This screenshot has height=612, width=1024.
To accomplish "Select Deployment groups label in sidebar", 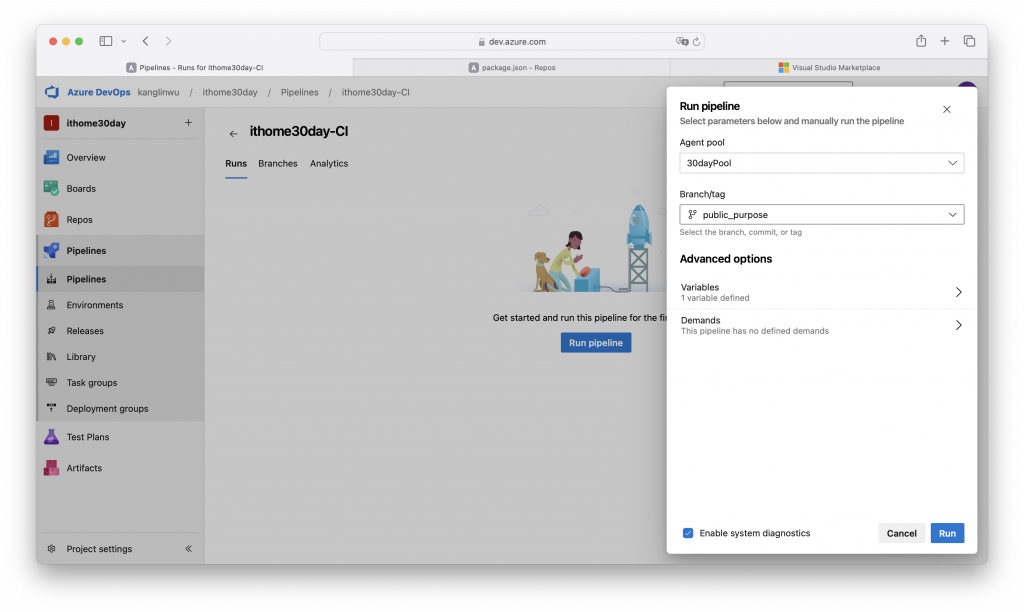I will click(x=107, y=408).
